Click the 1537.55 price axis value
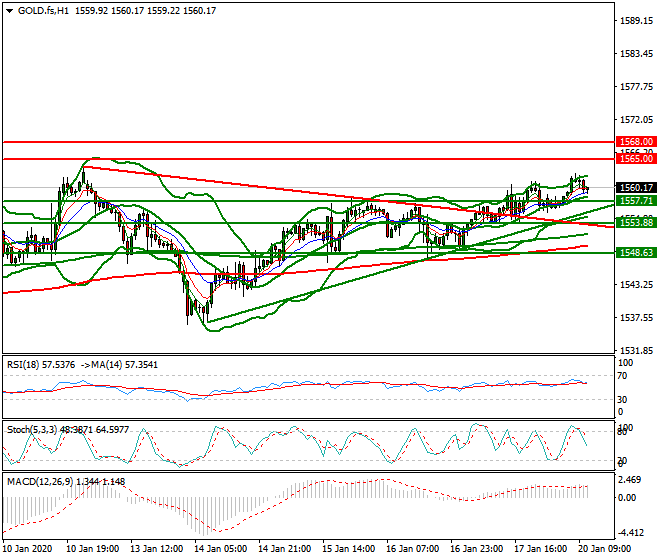This screenshot has height=560, width=660. click(x=636, y=317)
